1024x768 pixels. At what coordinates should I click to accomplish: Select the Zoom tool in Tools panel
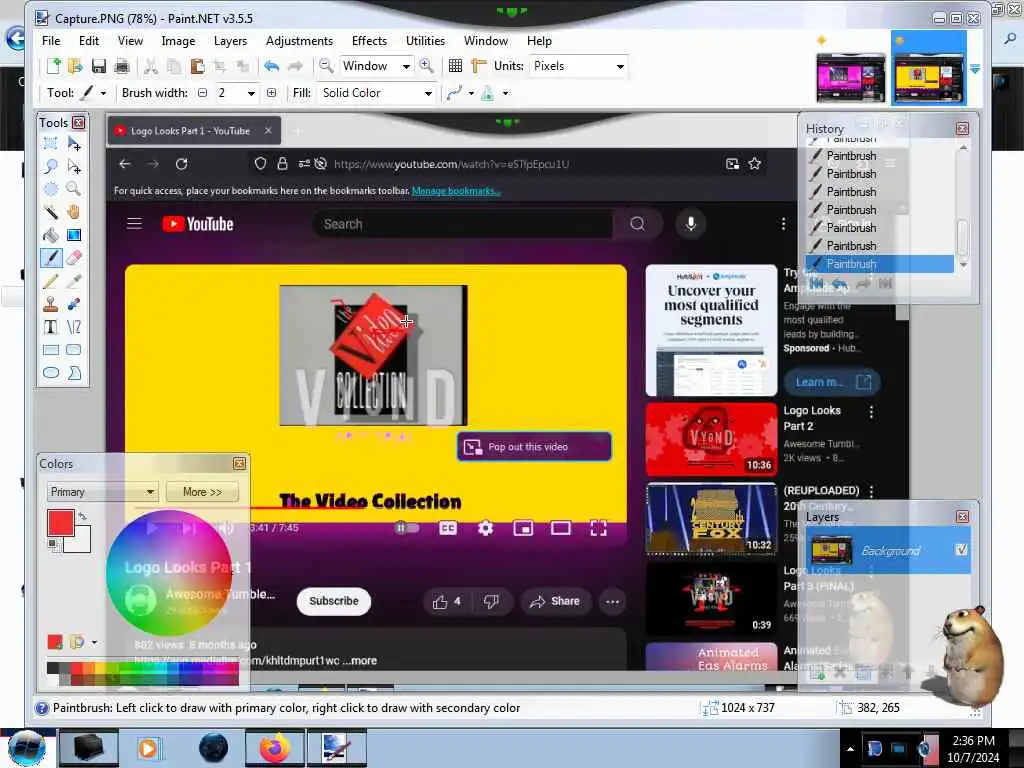point(74,189)
